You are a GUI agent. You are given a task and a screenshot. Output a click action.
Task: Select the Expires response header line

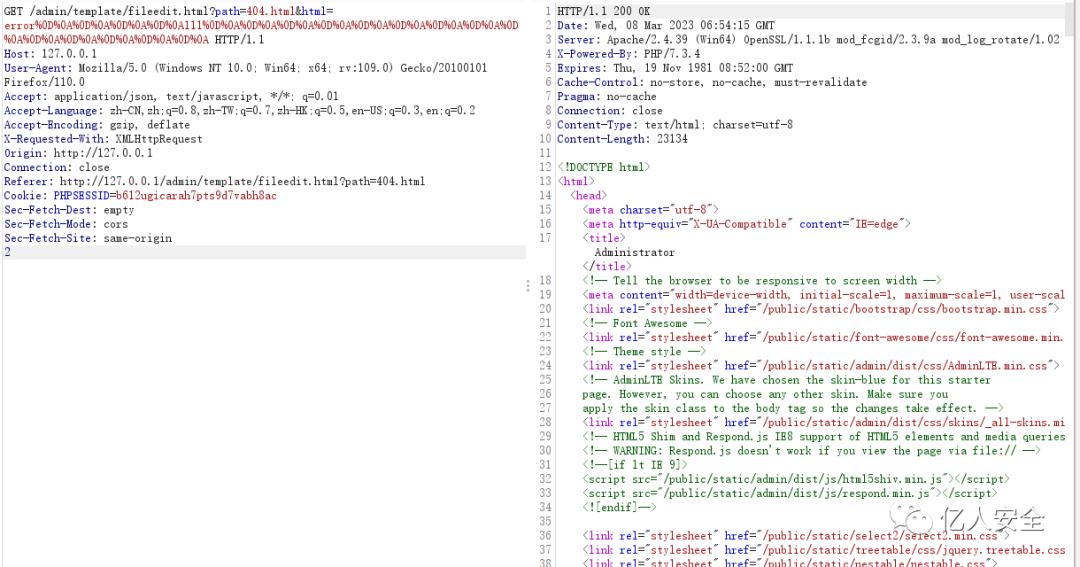[x=675, y=68]
